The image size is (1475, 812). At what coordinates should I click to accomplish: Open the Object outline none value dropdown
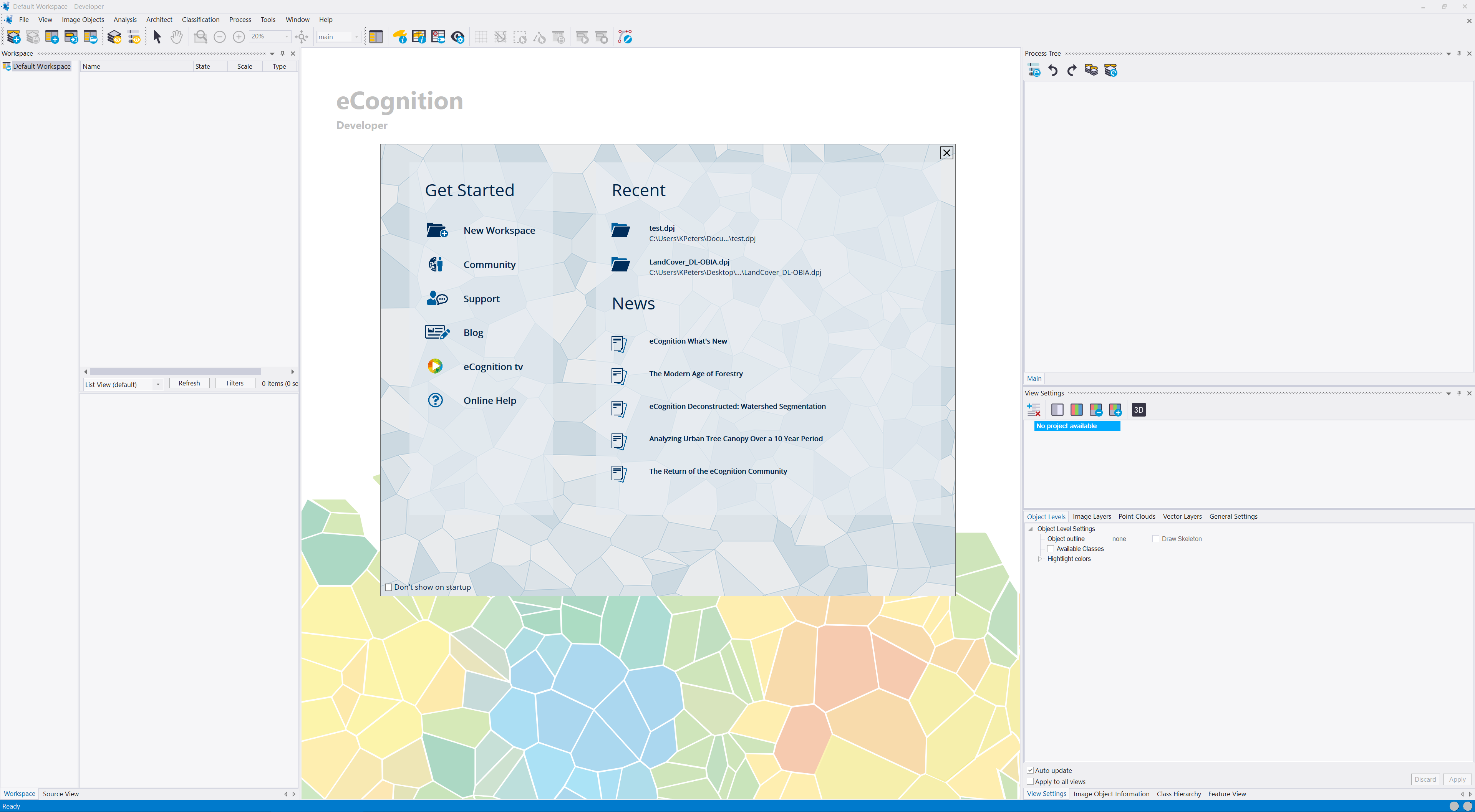pyautogui.click(x=1119, y=539)
